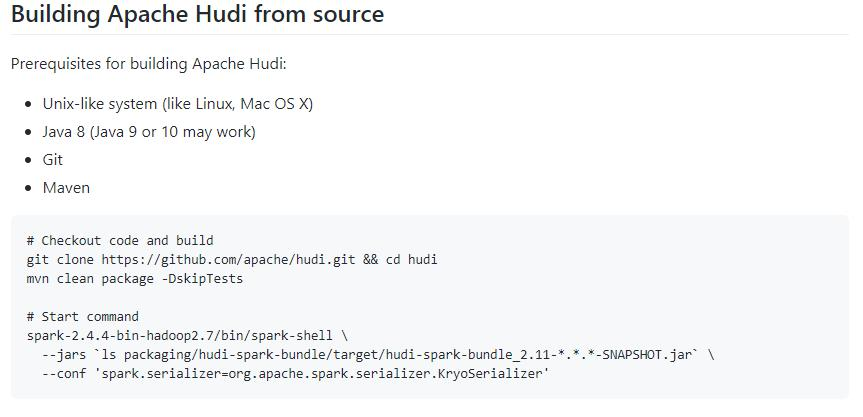Click the "Prerequisites for building Apache Hudi" paragraph
This screenshot has height=417, width=863.
[x=148, y=64]
